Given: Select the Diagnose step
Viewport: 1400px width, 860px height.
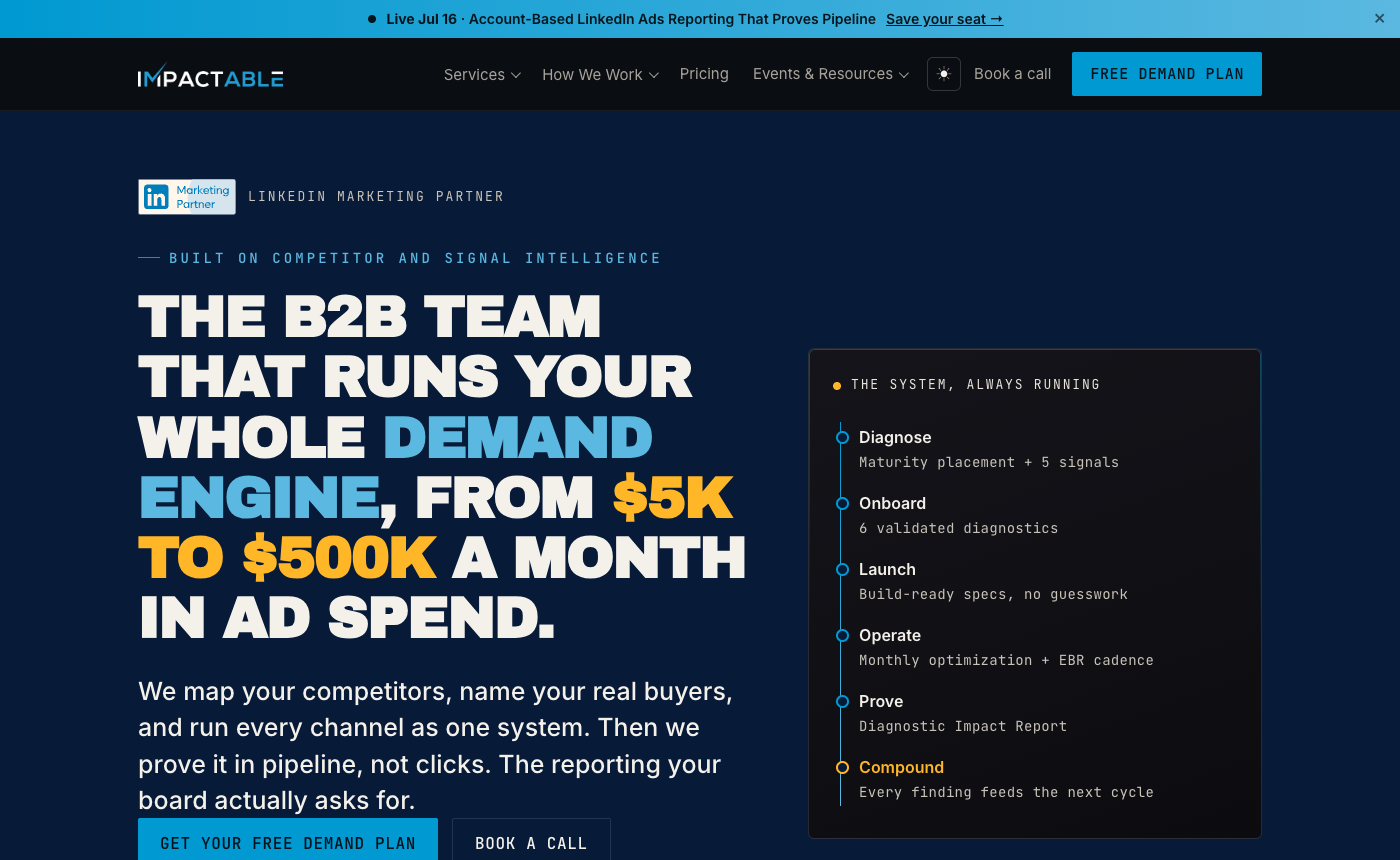Looking at the screenshot, I should [895, 438].
